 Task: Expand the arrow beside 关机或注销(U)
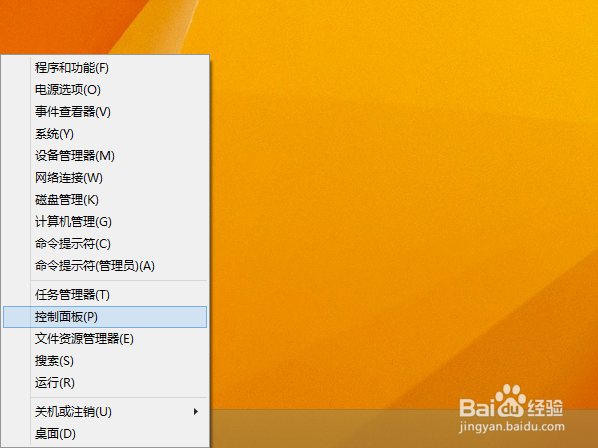tap(196, 411)
